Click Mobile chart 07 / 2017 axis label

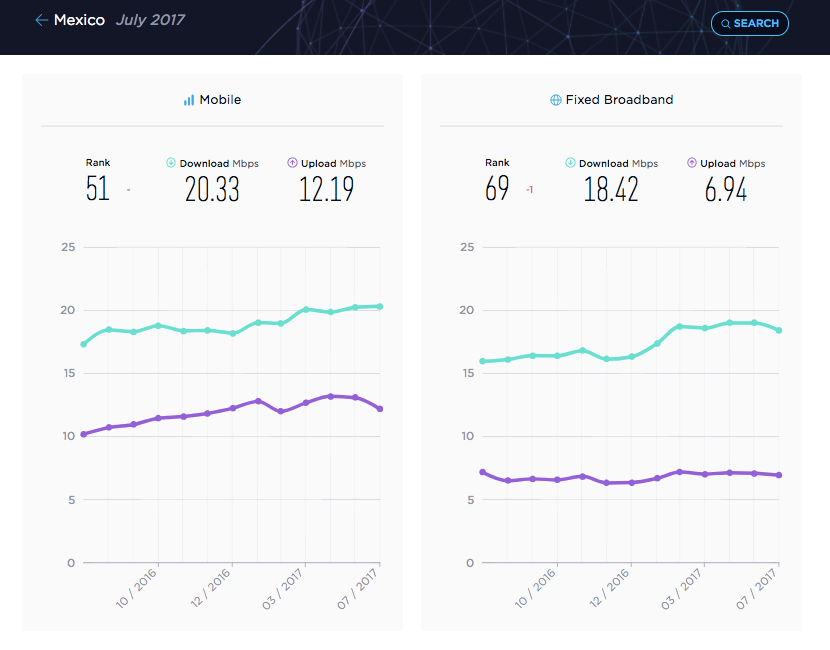pyautogui.click(x=357, y=588)
